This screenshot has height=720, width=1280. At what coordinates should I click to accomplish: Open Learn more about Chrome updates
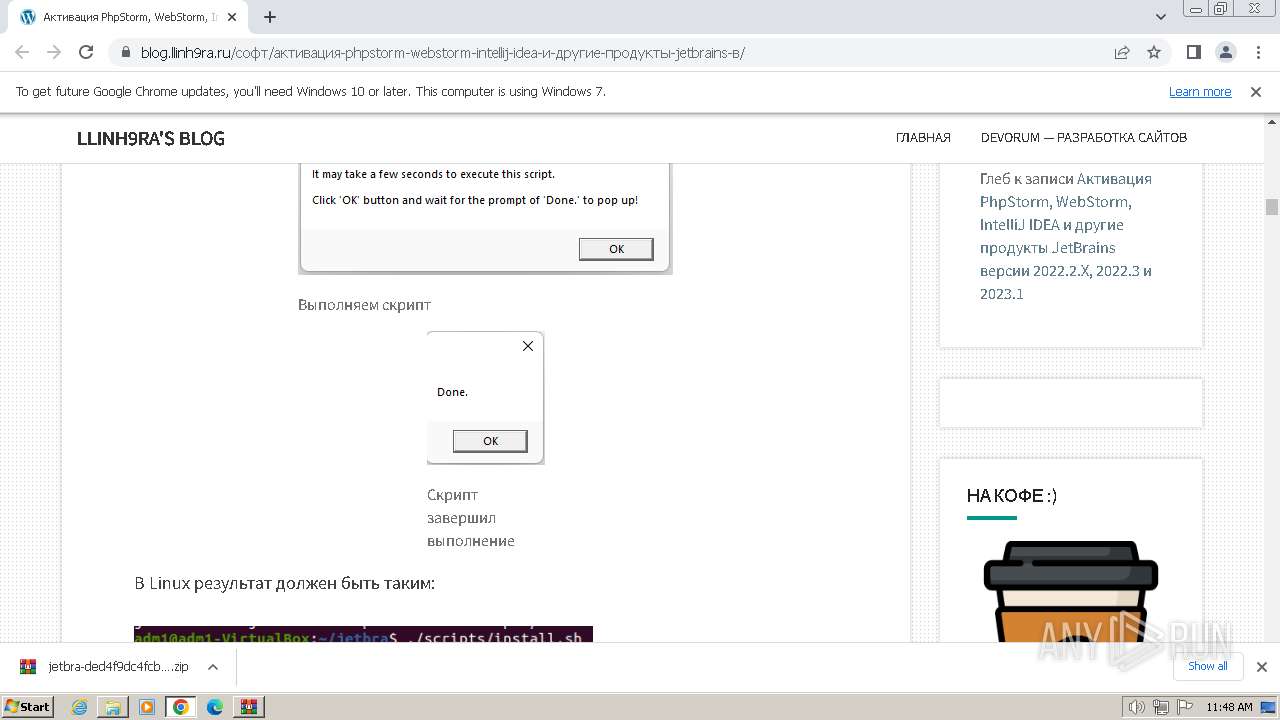[1200, 91]
